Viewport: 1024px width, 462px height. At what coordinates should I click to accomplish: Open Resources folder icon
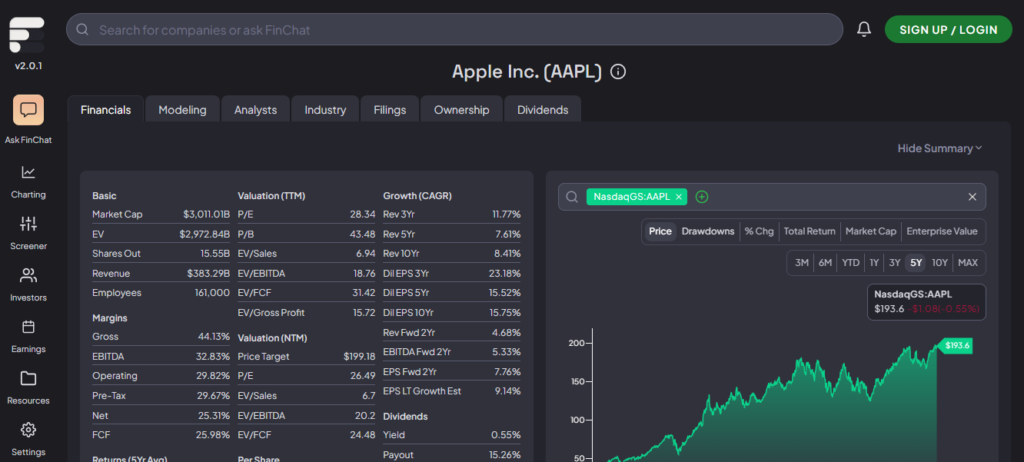28,379
